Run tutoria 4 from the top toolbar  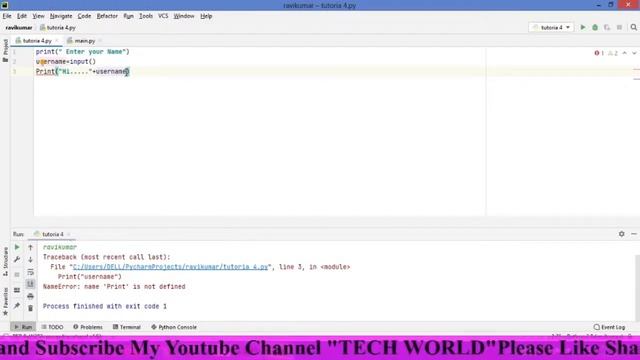(x=583, y=27)
